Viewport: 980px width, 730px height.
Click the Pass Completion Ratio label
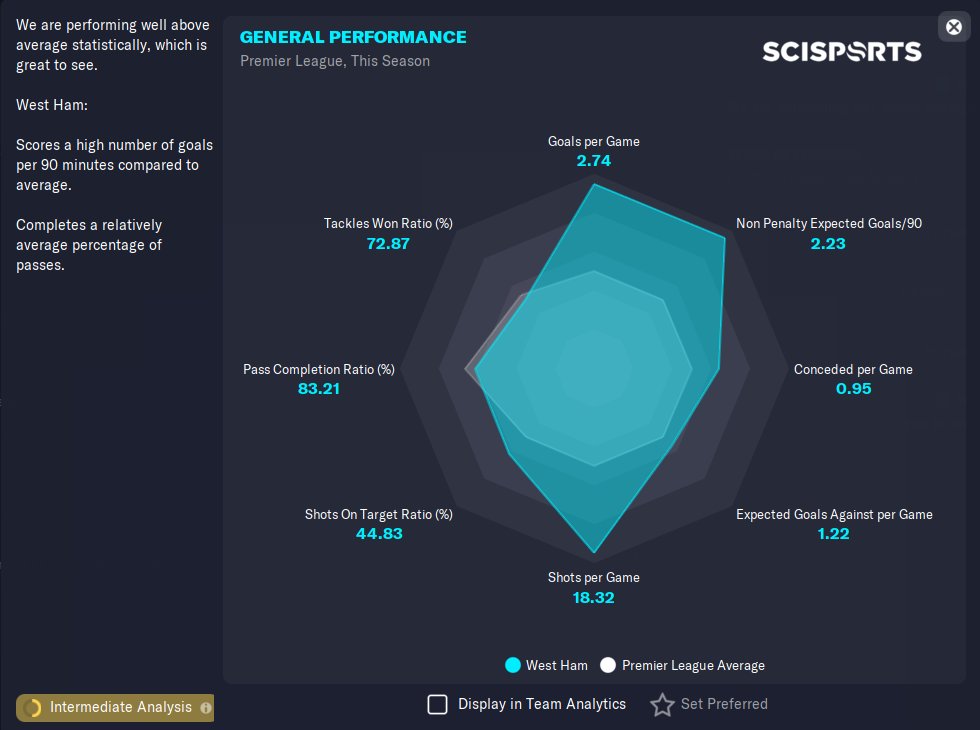tap(319, 369)
